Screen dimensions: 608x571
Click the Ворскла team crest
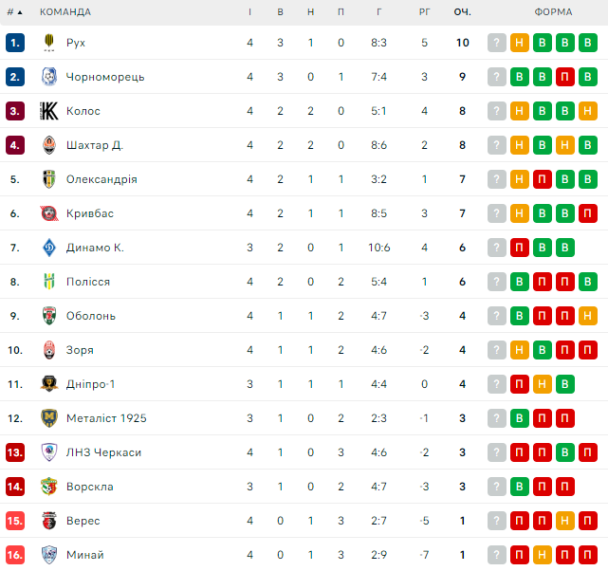tap(49, 486)
